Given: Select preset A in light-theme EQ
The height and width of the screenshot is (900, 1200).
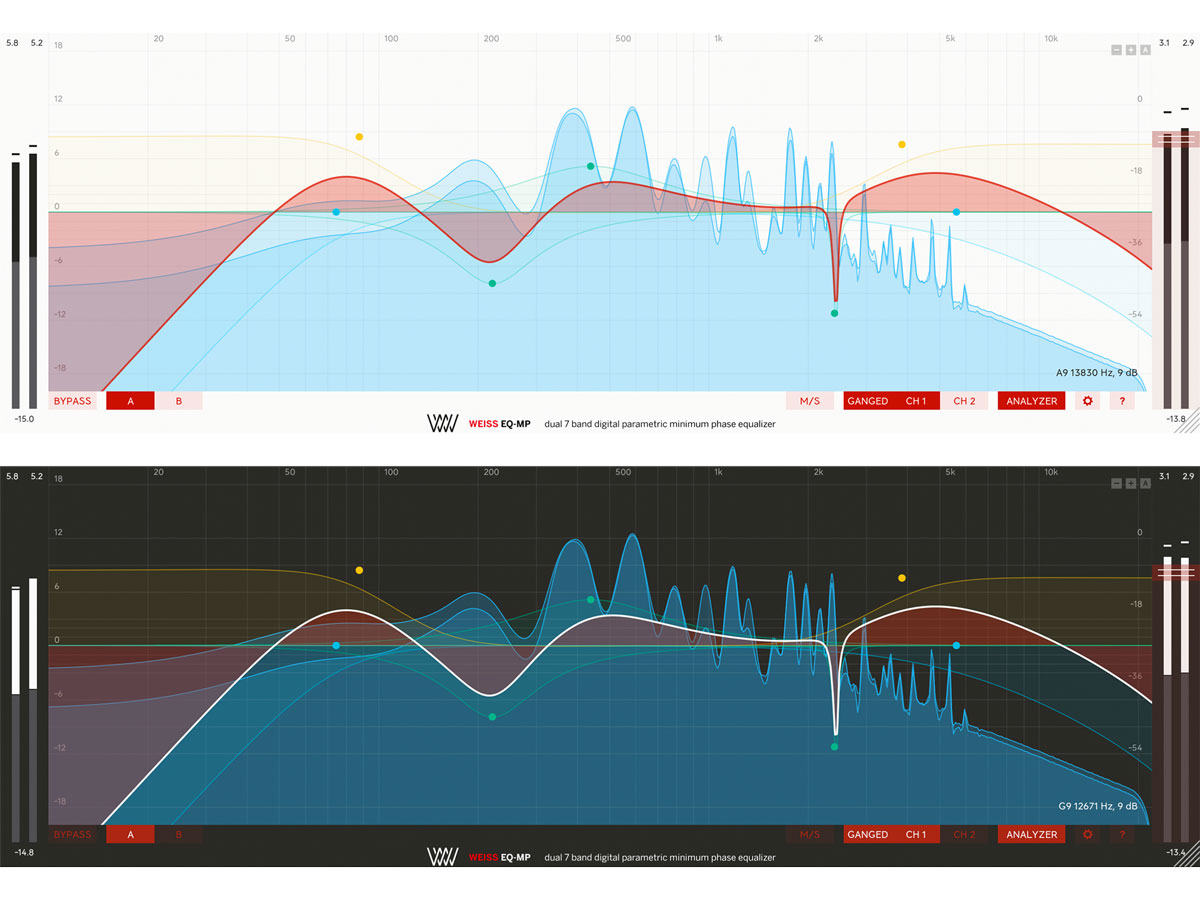Looking at the screenshot, I should [x=130, y=401].
